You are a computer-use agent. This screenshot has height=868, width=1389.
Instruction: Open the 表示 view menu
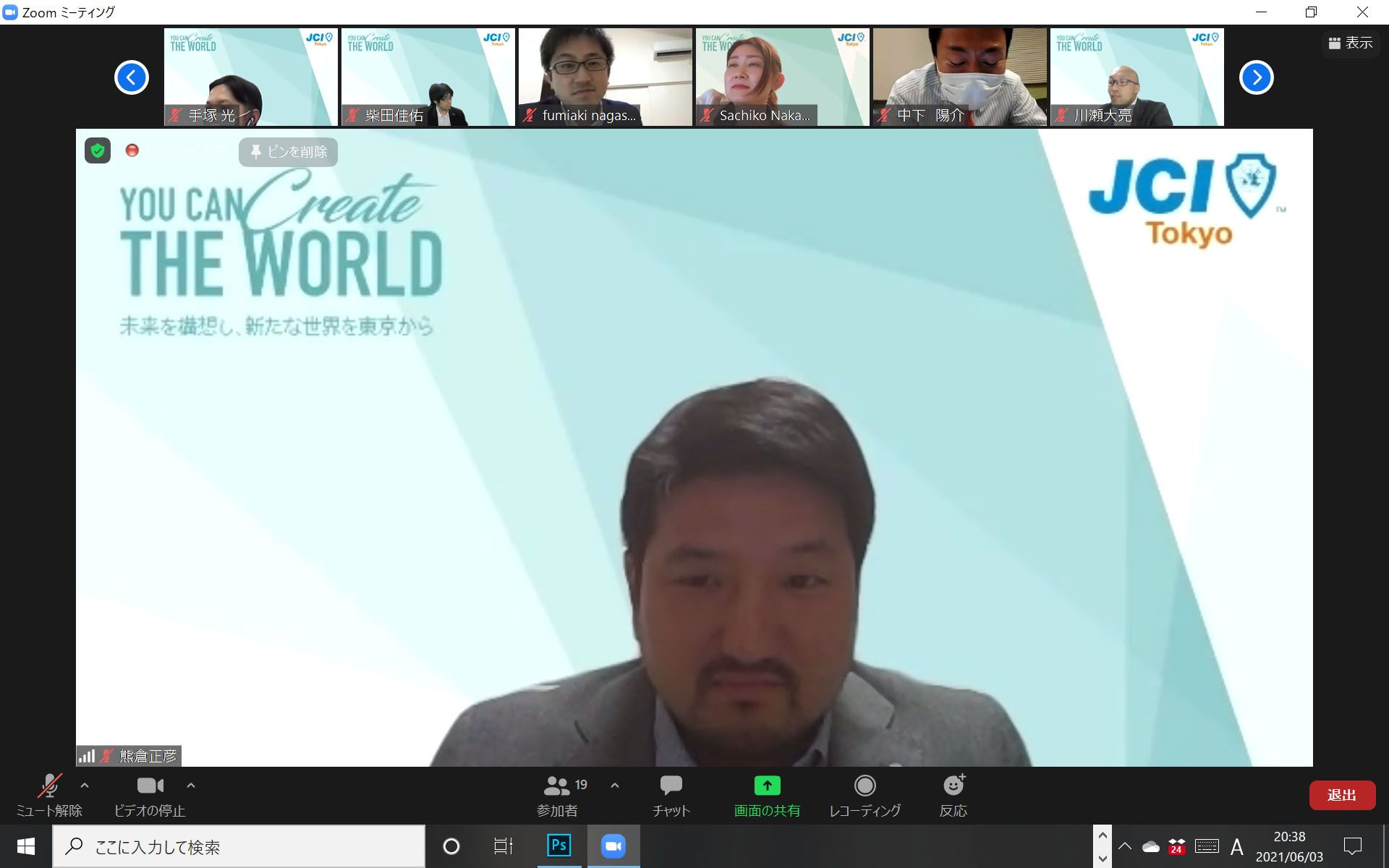pyautogui.click(x=1350, y=43)
